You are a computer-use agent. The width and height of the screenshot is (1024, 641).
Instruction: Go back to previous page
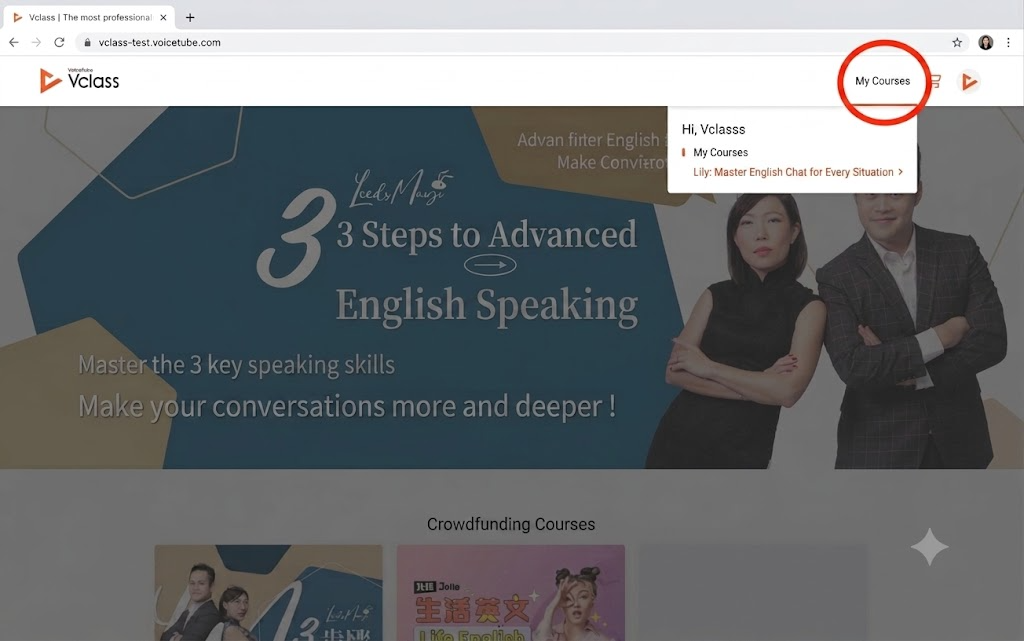click(14, 42)
